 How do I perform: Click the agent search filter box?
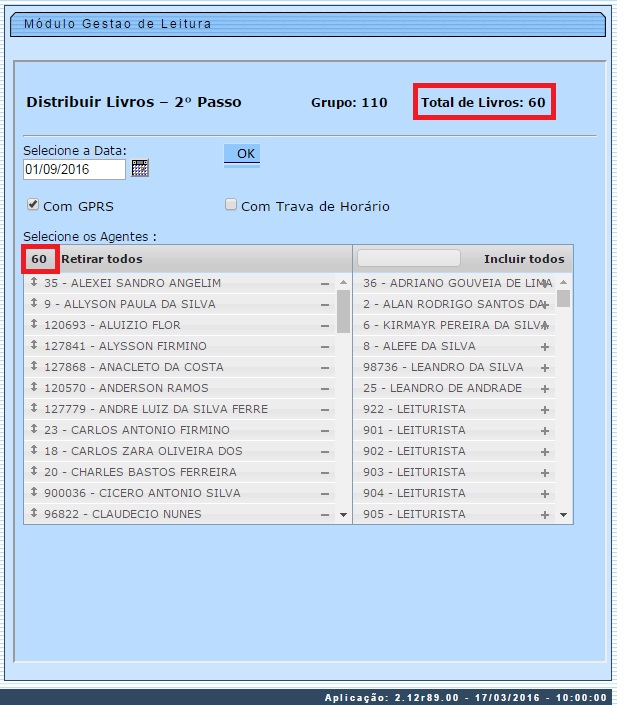click(x=408, y=258)
